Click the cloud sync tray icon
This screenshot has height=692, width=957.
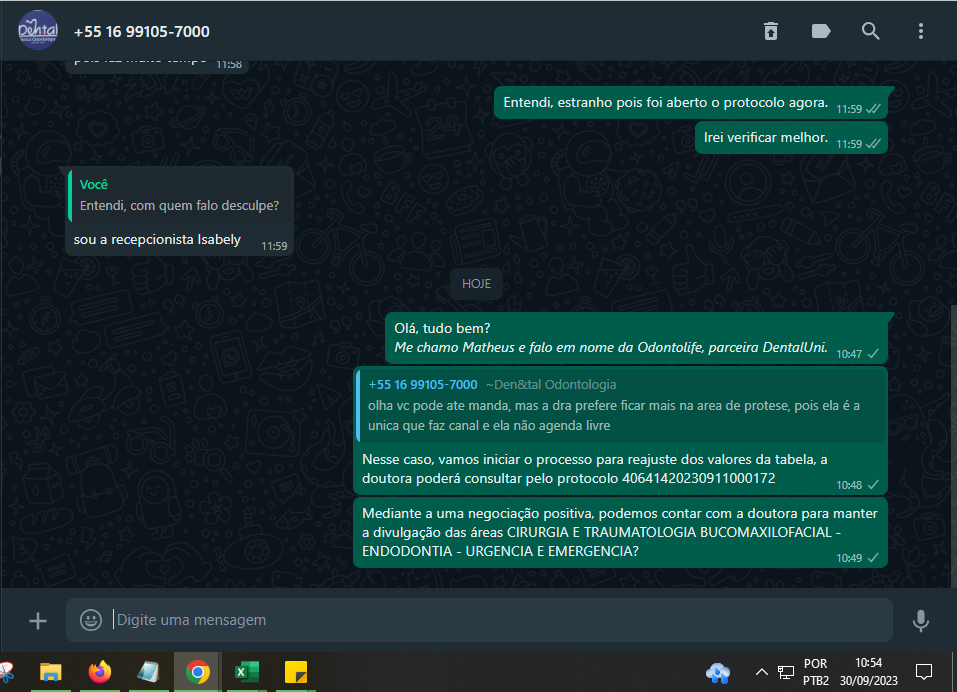tap(718, 672)
